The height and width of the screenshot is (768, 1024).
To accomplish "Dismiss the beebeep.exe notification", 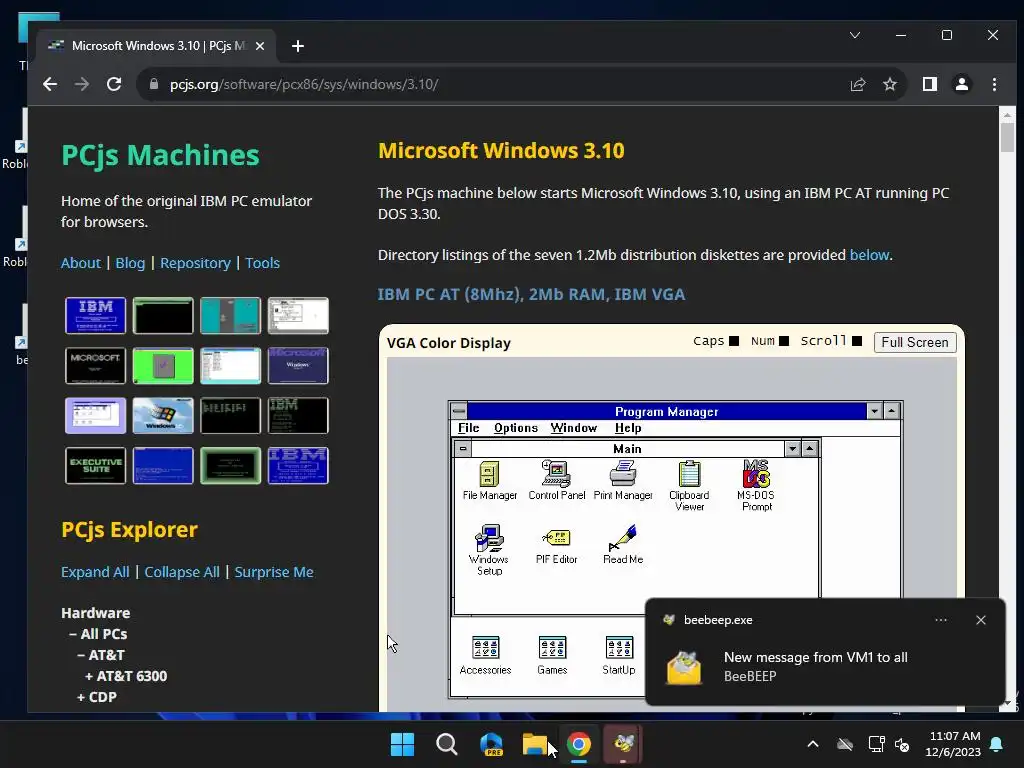I will click(980, 620).
